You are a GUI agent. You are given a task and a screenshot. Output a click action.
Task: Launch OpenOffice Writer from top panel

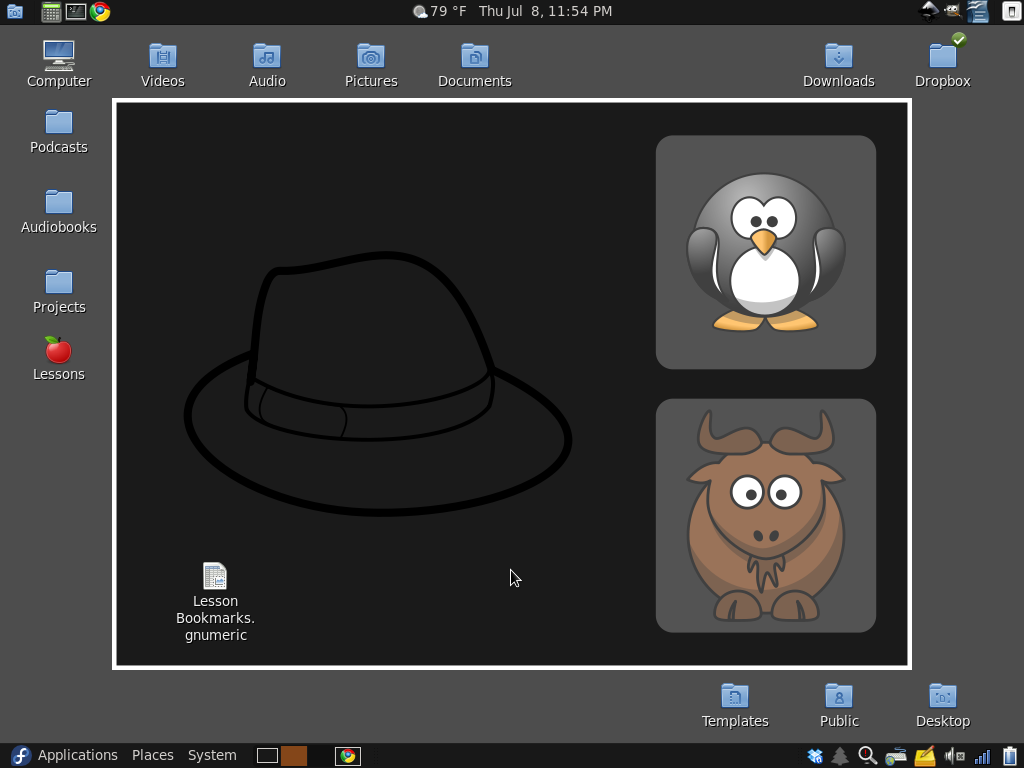click(978, 12)
